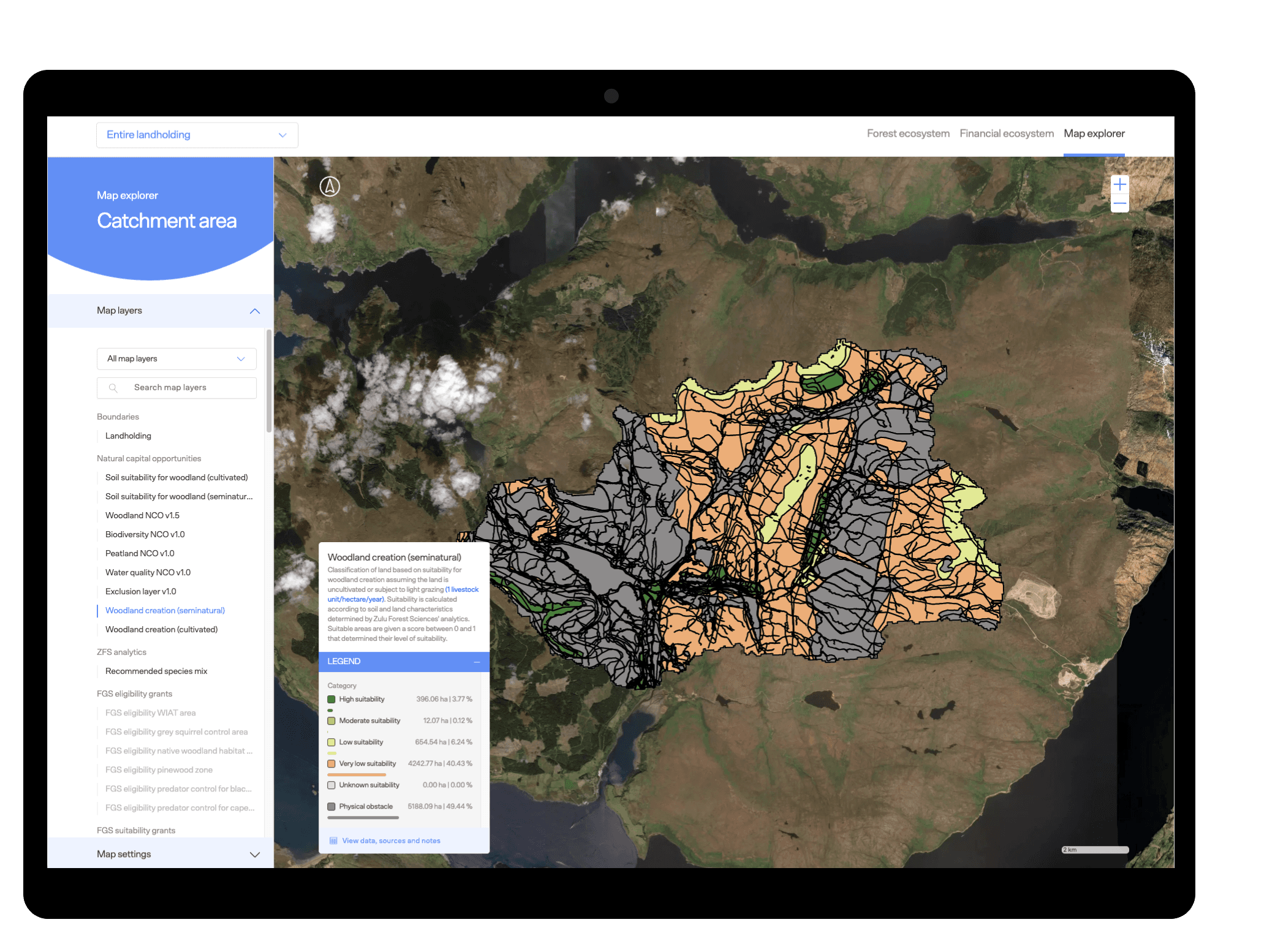Zoom in with the plus button
The width and height of the screenshot is (1275, 952).
1119,184
